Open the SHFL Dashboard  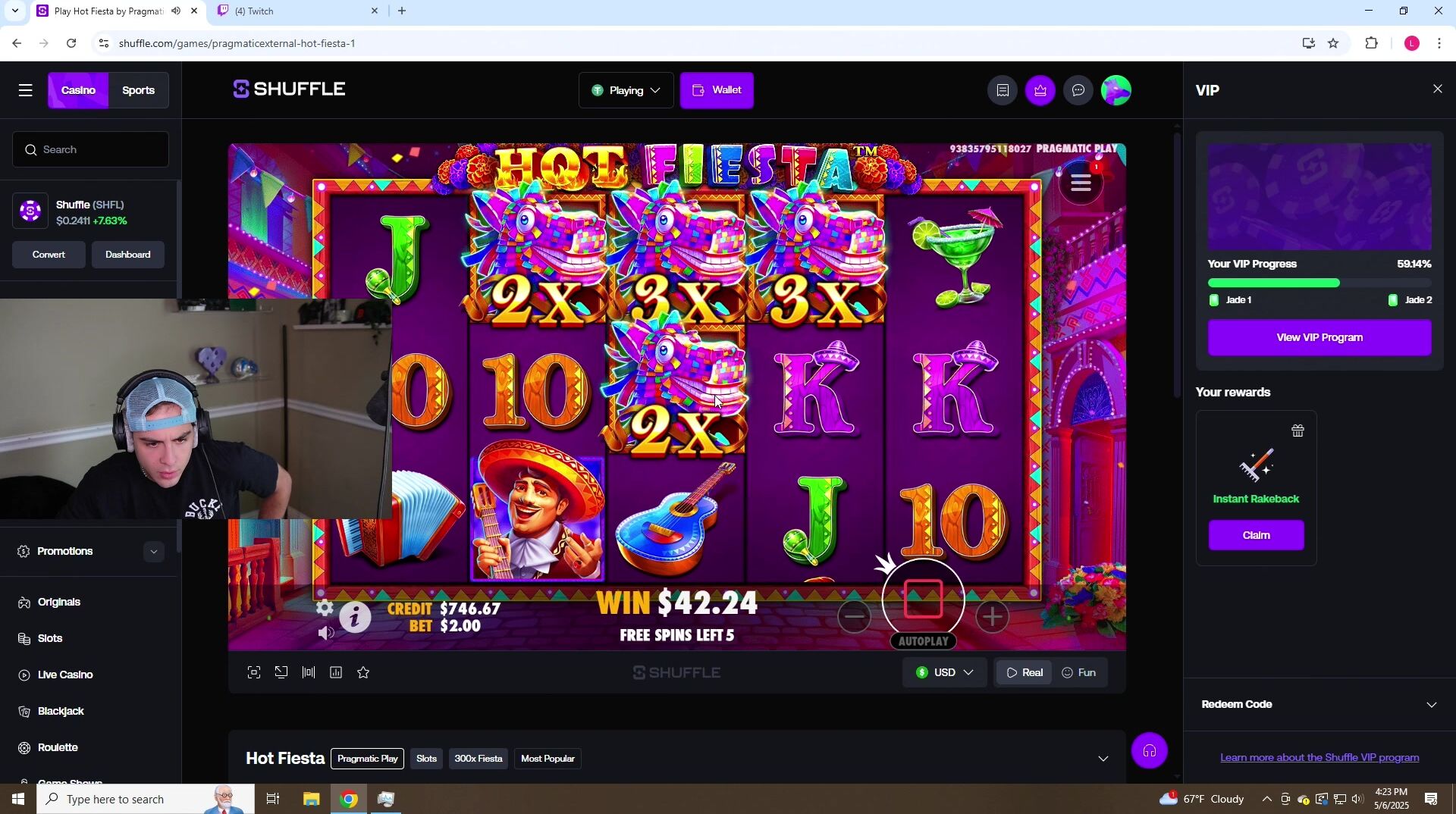(x=127, y=255)
